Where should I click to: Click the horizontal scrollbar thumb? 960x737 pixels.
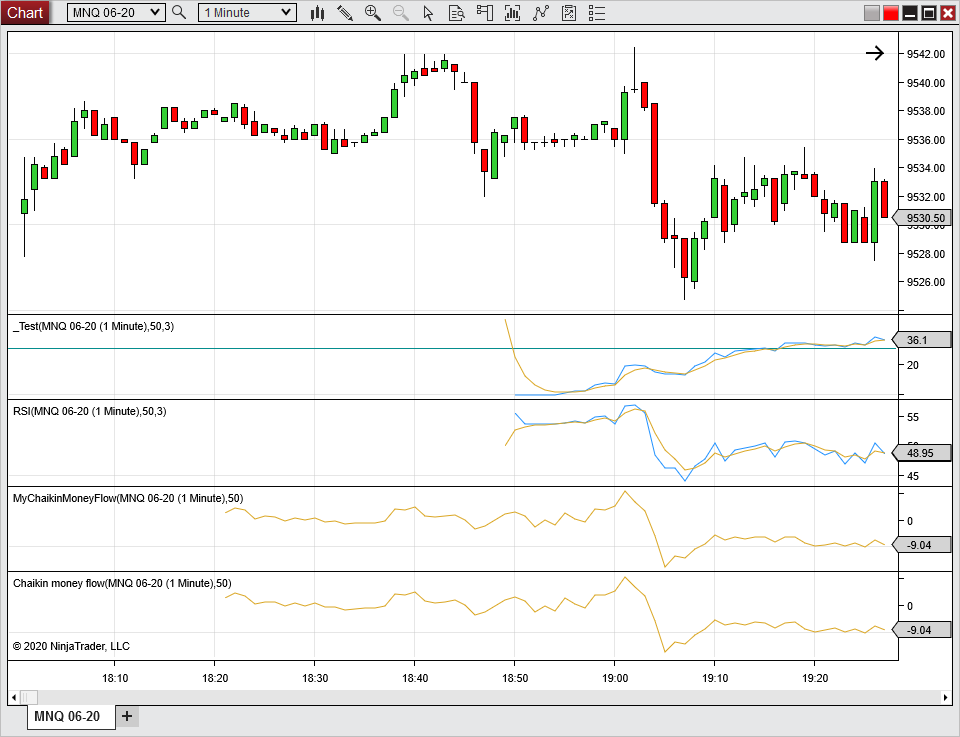click(29, 697)
